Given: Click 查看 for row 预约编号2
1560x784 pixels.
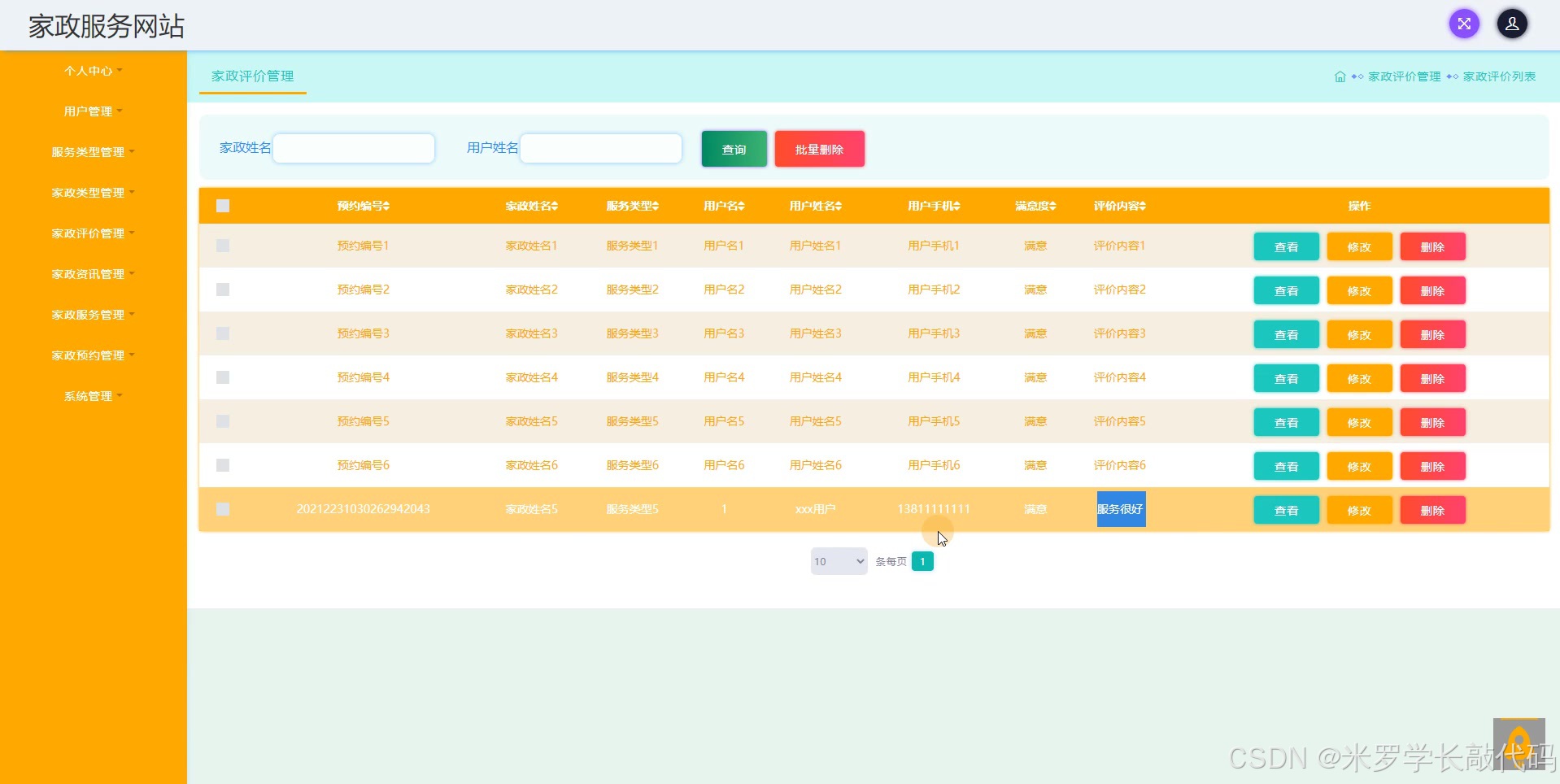Looking at the screenshot, I should tap(1286, 290).
